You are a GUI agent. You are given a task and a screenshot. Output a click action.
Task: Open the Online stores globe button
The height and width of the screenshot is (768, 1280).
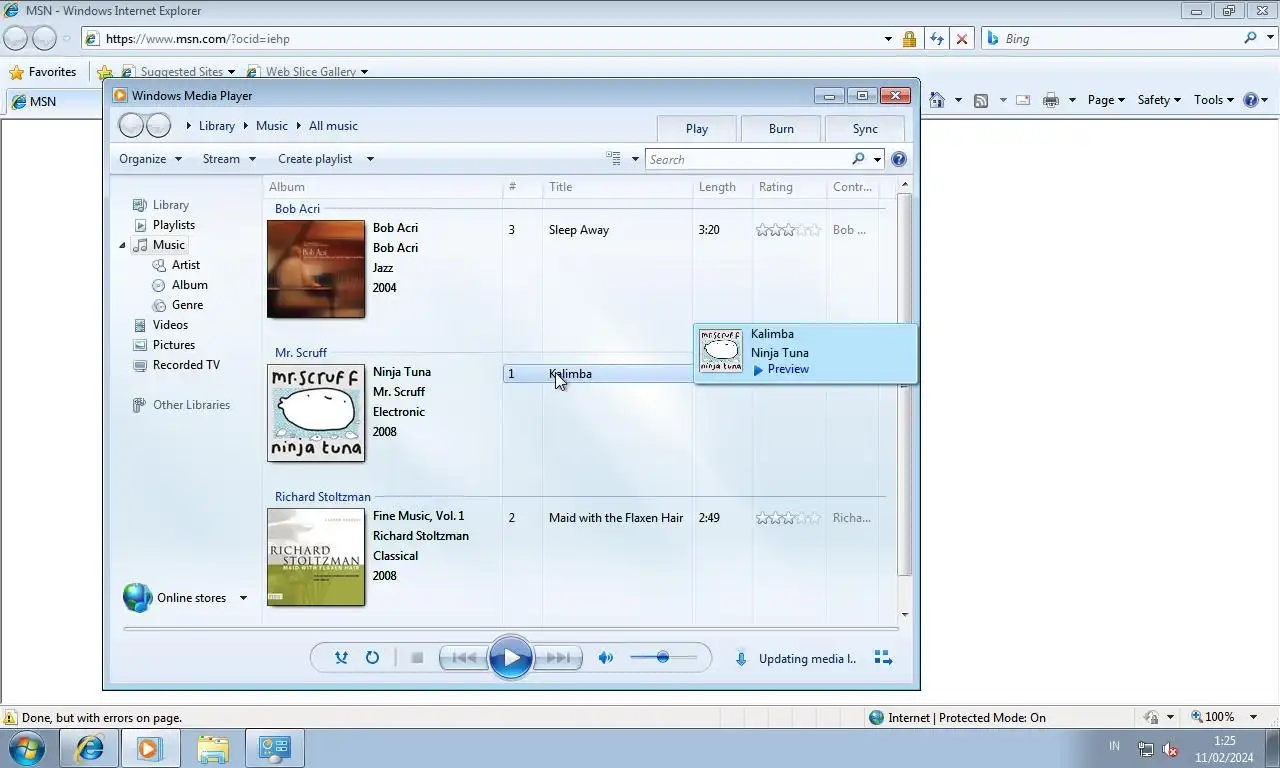coord(138,598)
